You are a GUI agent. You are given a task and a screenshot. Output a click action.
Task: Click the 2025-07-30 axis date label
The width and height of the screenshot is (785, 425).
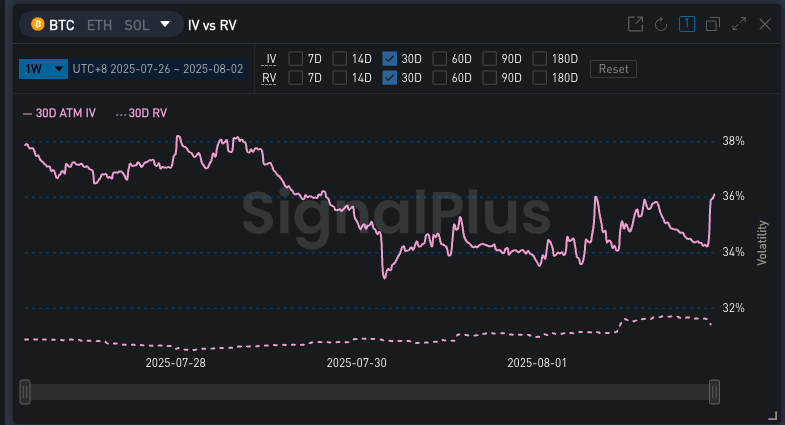(x=356, y=363)
